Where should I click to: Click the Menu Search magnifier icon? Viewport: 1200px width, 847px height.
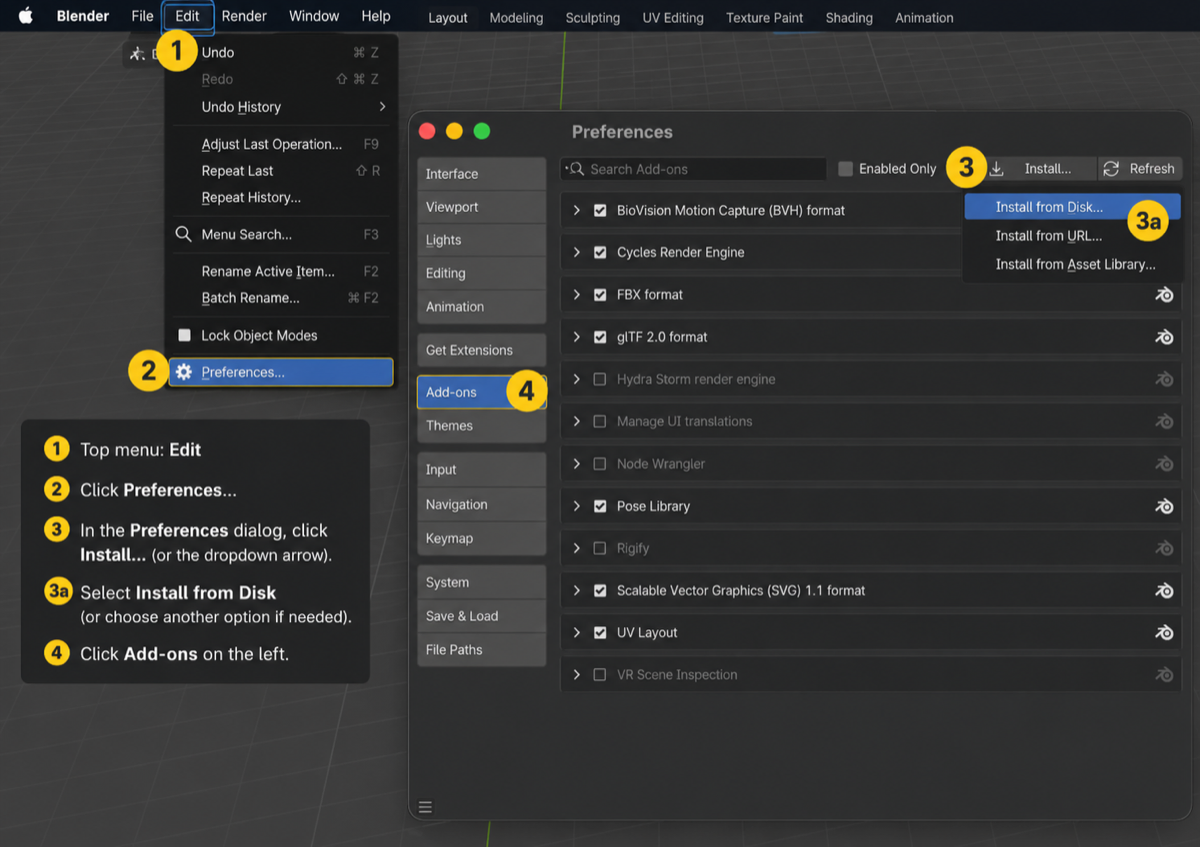click(x=183, y=234)
